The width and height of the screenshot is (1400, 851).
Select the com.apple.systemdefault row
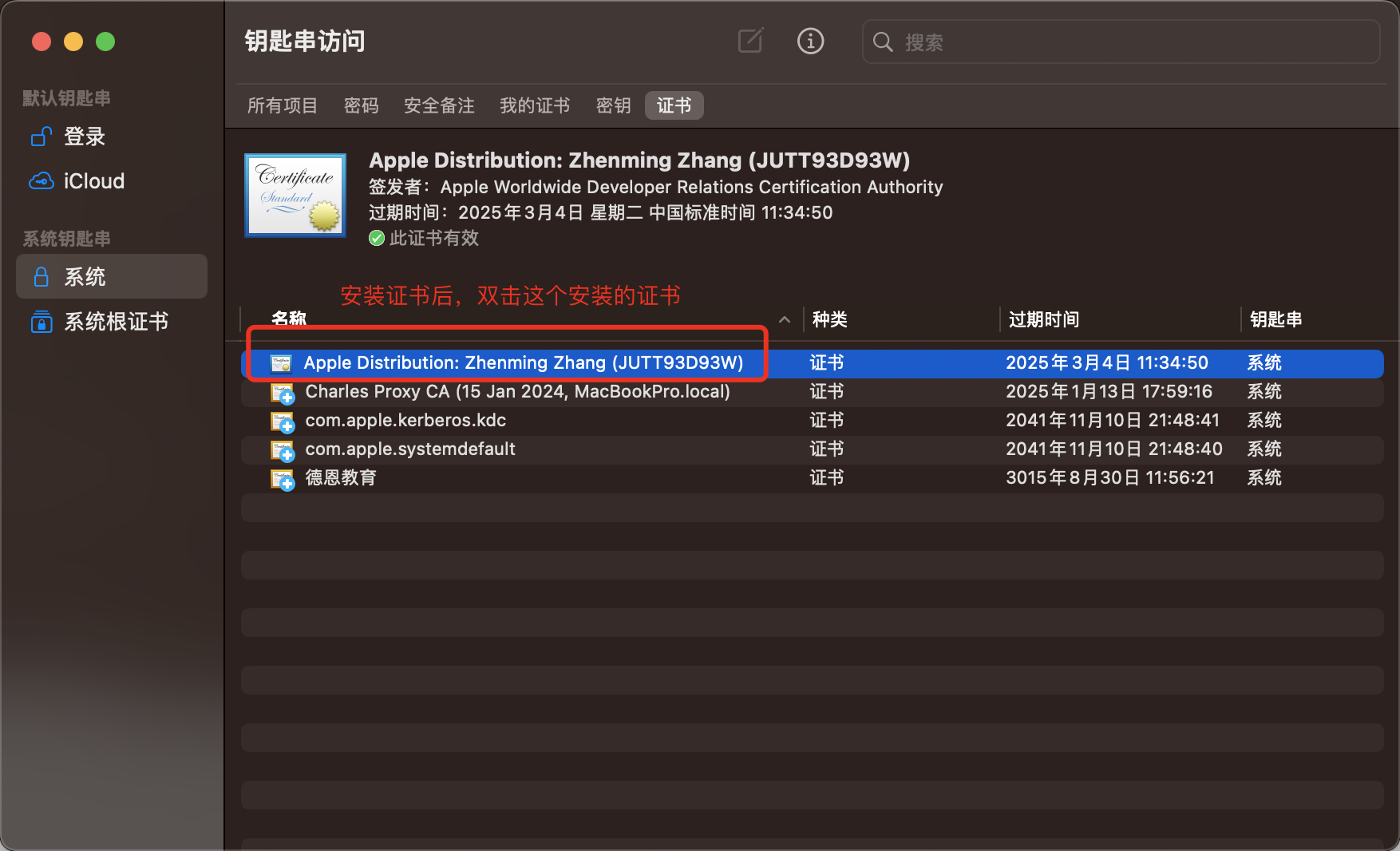[x=813, y=449]
